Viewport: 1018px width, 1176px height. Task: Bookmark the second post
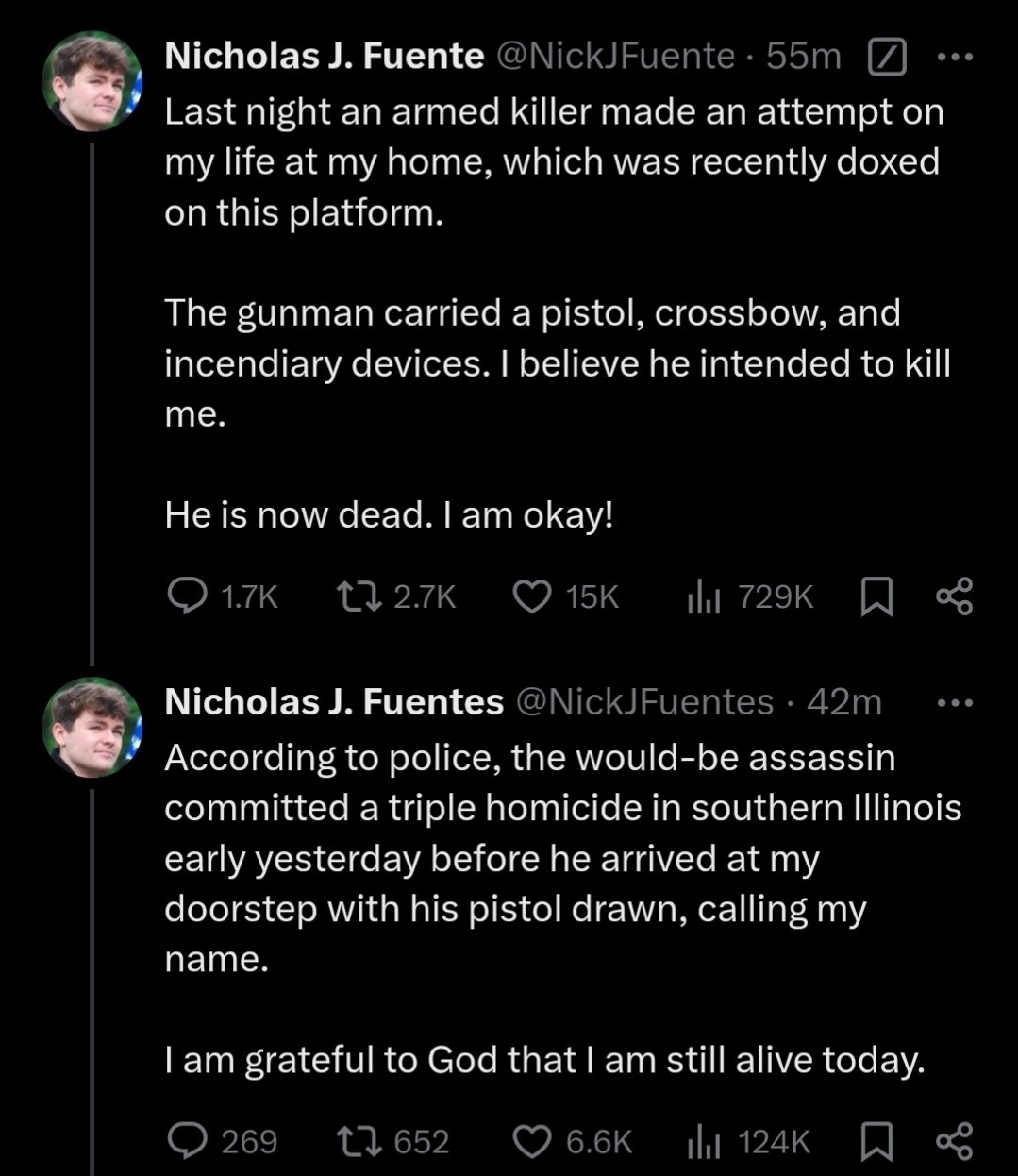point(877,1141)
